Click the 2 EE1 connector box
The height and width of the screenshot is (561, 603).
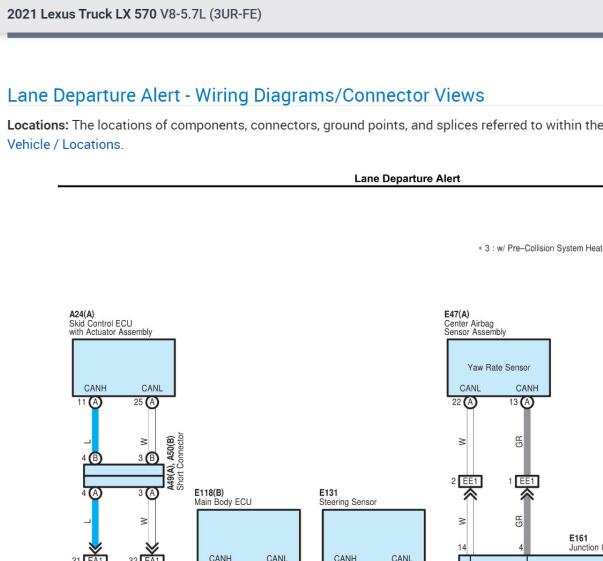click(470, 481)
